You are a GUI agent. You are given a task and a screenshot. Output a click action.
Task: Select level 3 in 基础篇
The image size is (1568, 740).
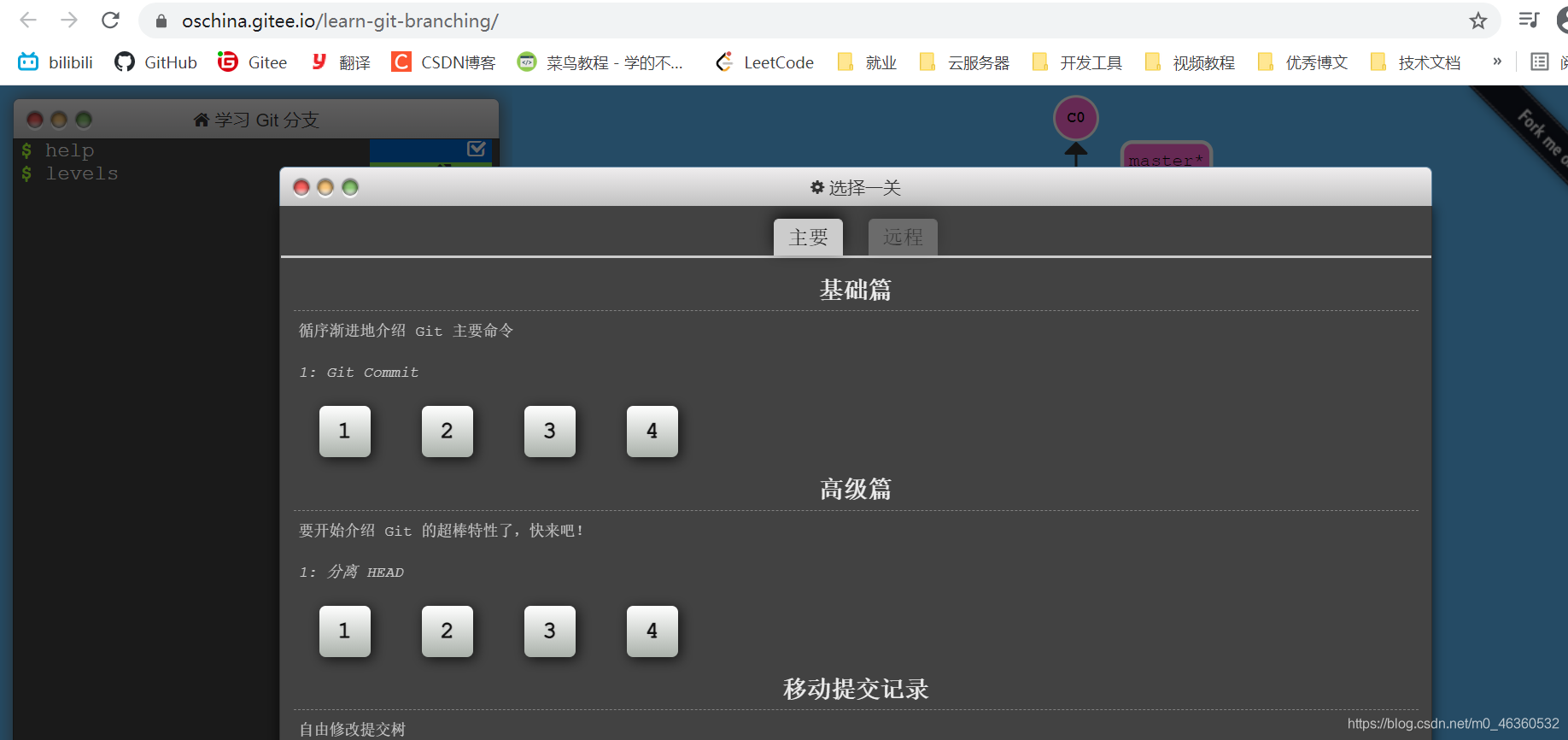coord(550,432)
